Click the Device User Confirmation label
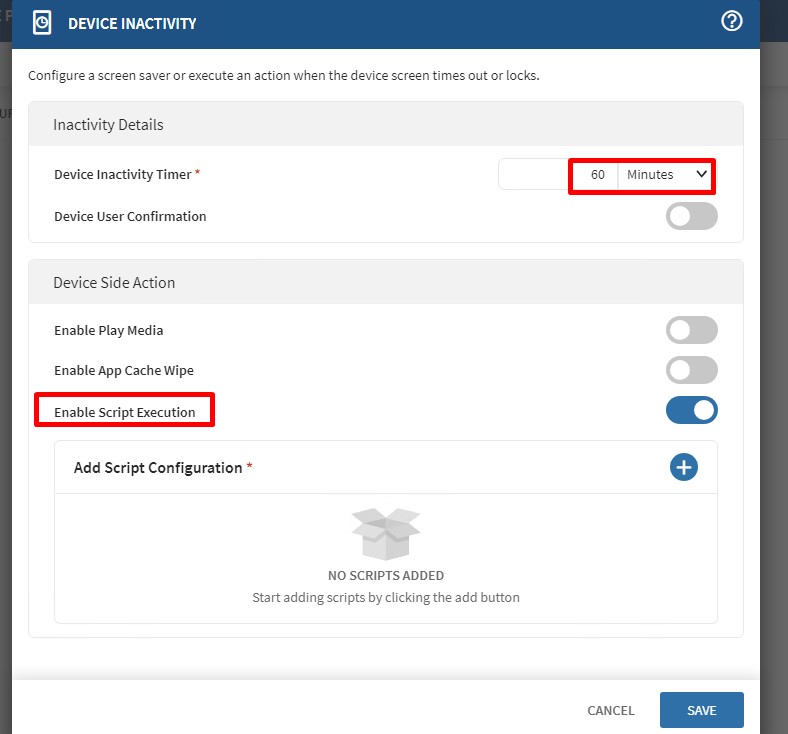Viewport: 788px width, 734px height. pyautogui.click(x=130, y=216)
